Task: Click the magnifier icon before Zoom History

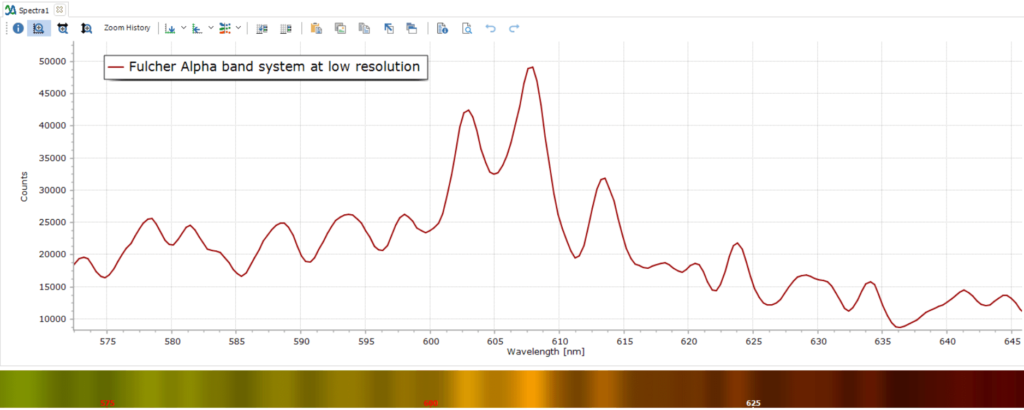Action: pos(87,28)
